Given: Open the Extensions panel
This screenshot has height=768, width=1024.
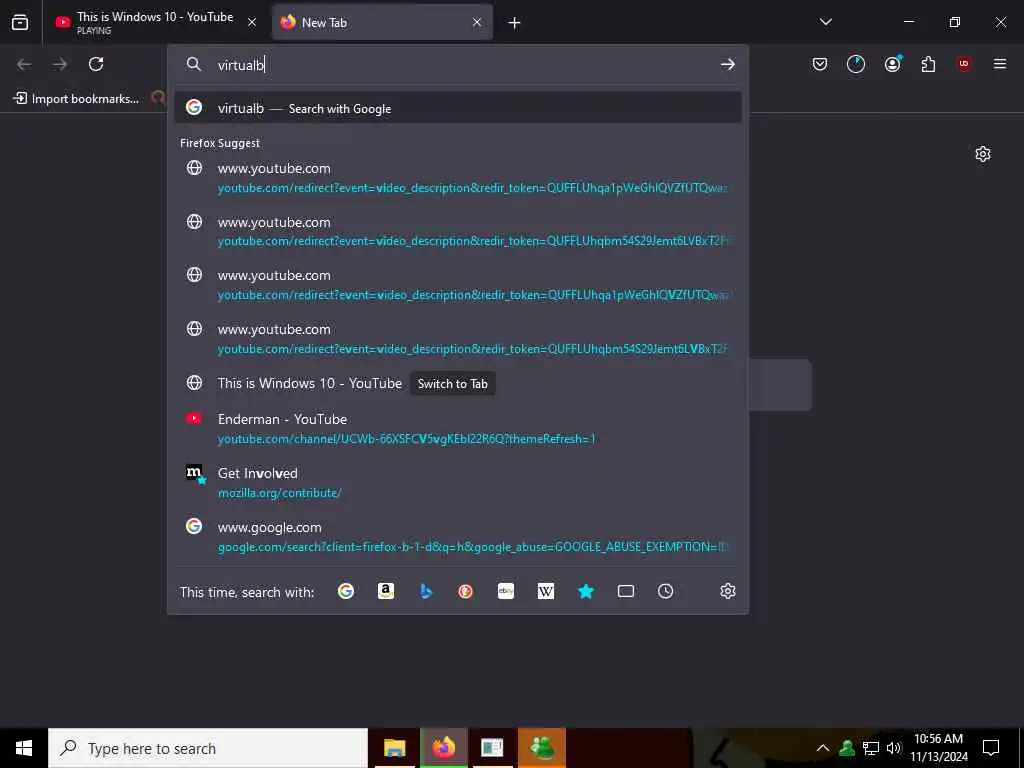Looking at the screenshot, I should pos(928,64).
